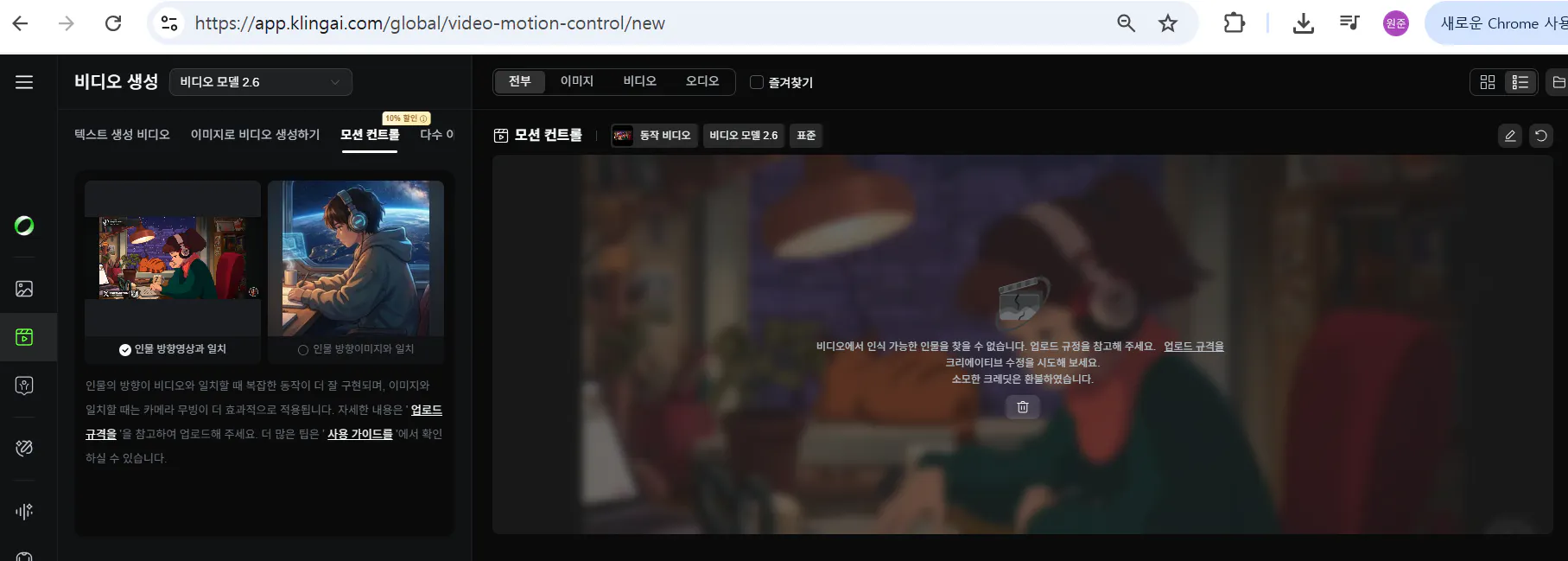Click the headphone boy reference image thumbnail
1568x561 pixels.
pos(356,258)
